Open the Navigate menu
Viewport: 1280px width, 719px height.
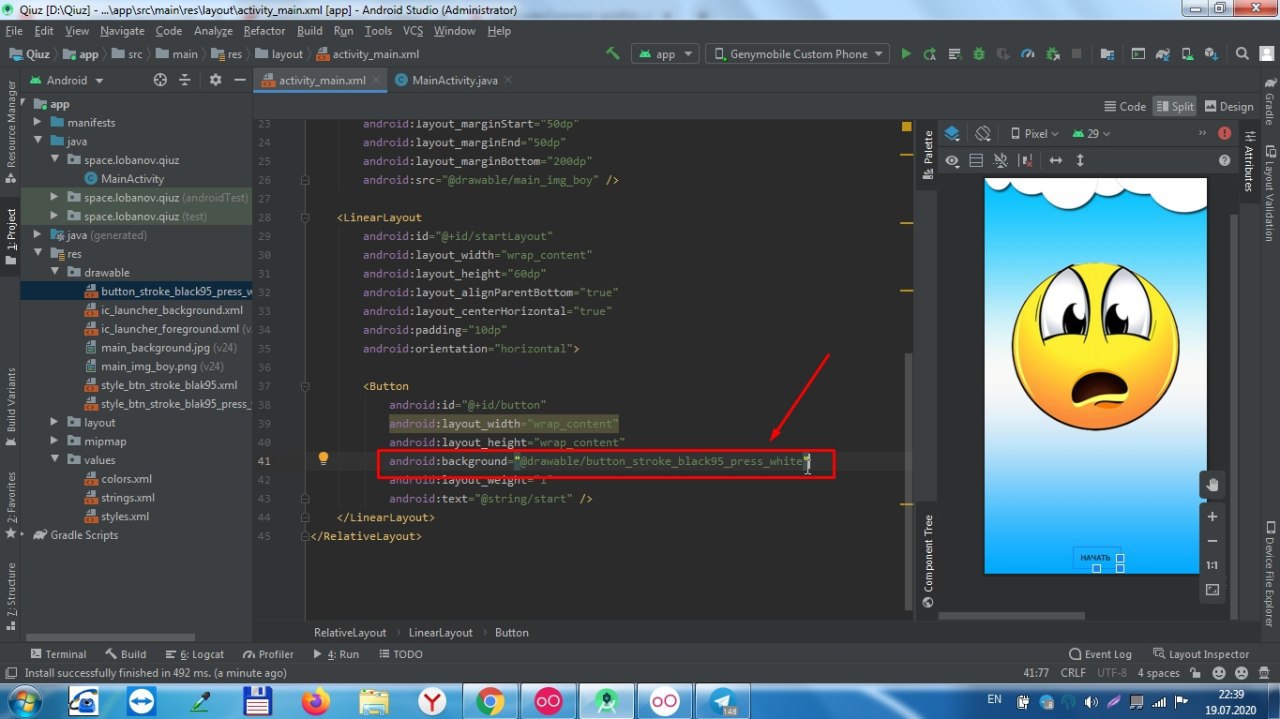[x=122, y=31]
